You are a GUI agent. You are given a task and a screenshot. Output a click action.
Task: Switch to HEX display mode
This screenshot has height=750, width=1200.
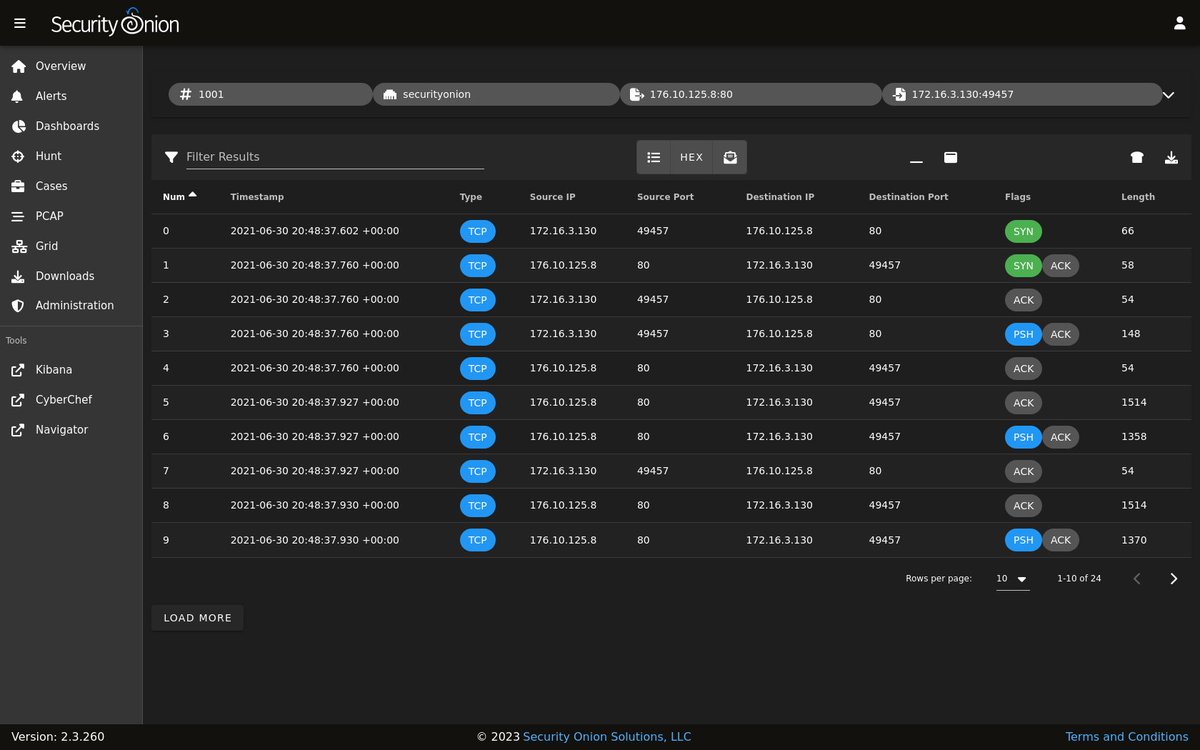click(691, 157)
